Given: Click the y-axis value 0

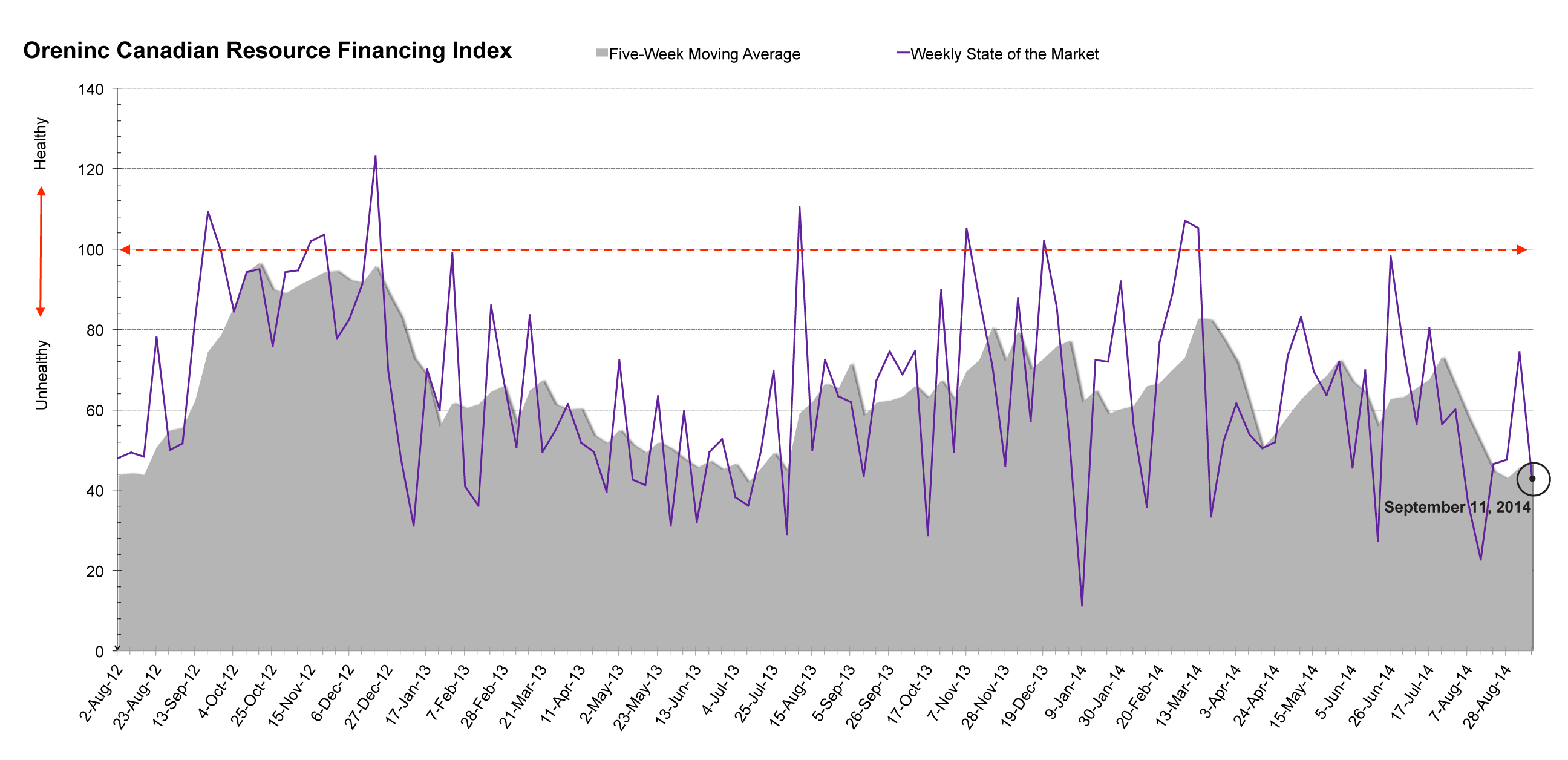Looking at the screenshot, I should [99, 652].
